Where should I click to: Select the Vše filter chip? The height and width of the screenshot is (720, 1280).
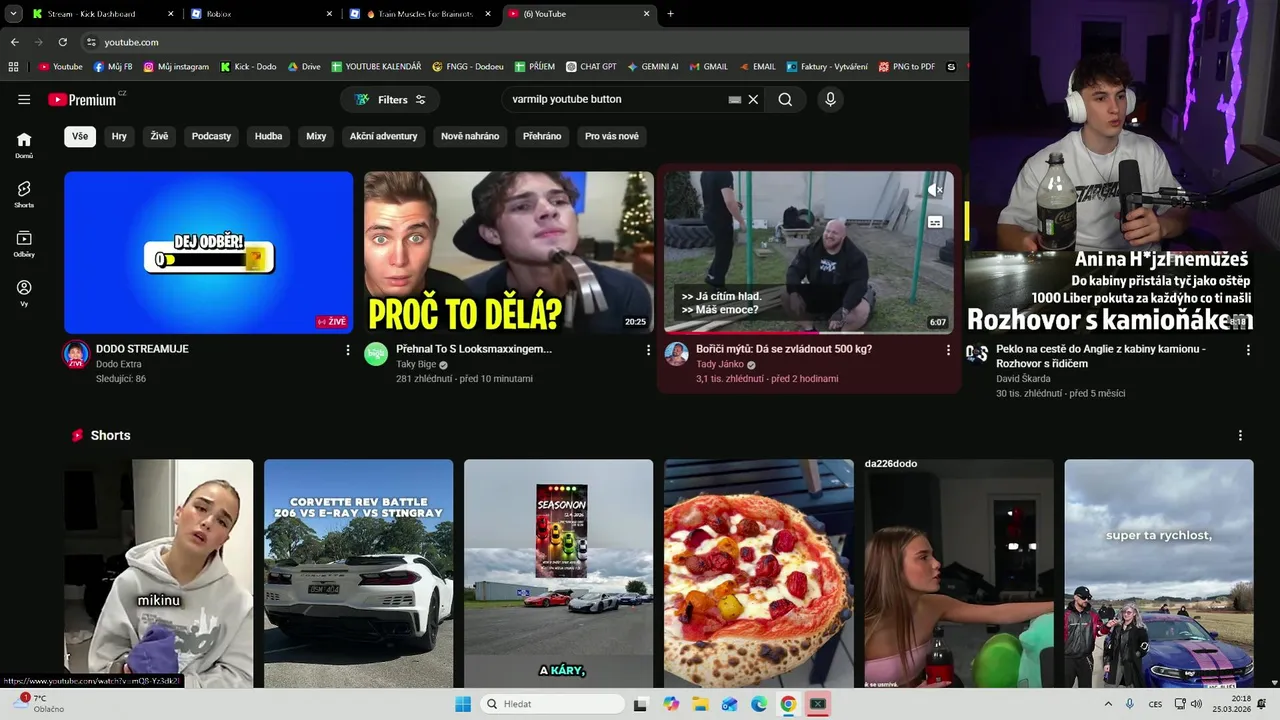pyautogui.click(x=80, y=136)
